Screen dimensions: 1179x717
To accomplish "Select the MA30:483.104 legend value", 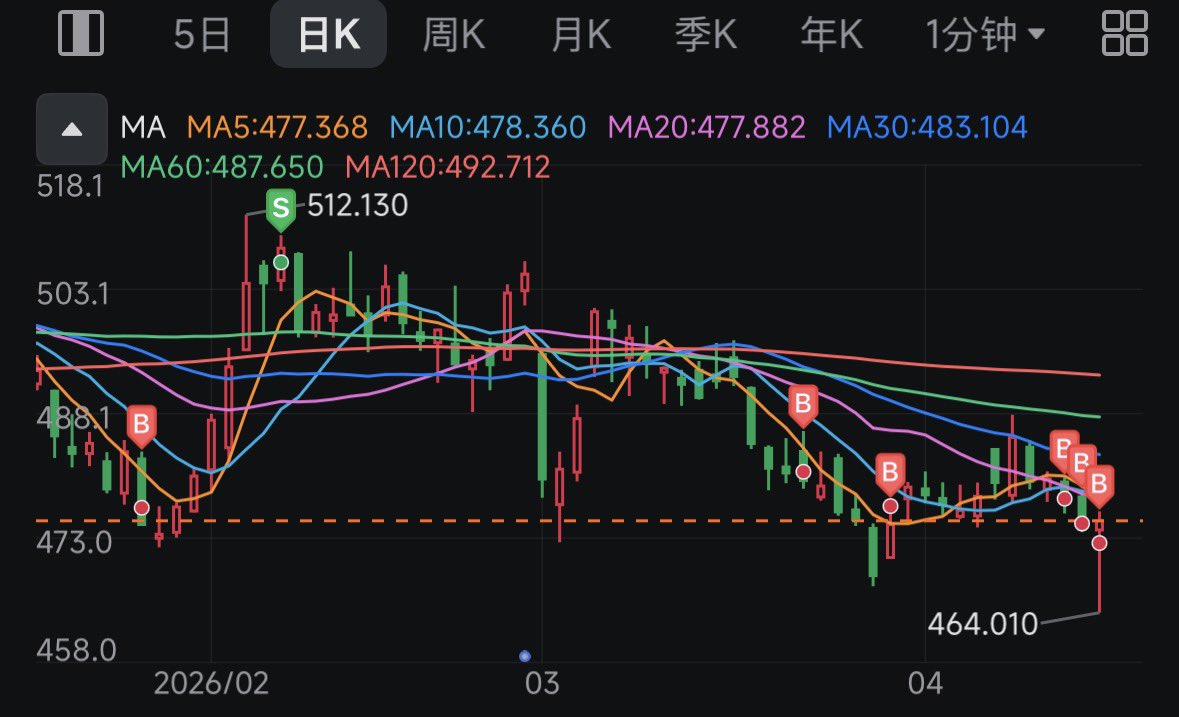I will pyautogui.click(x=927, y=128).
